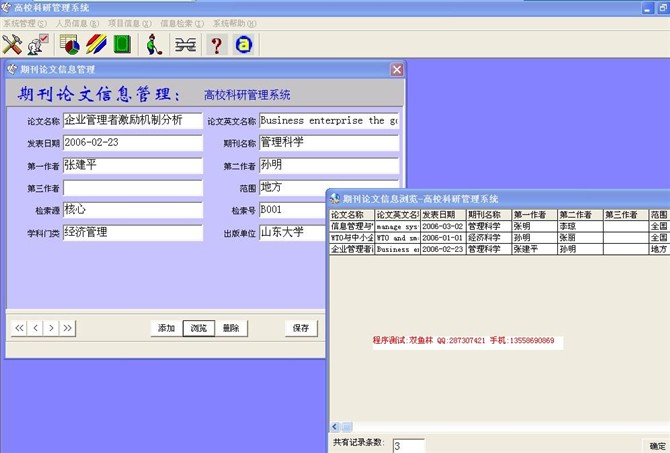Click the 学科门类 field showing 经济管理

(133, 233)
